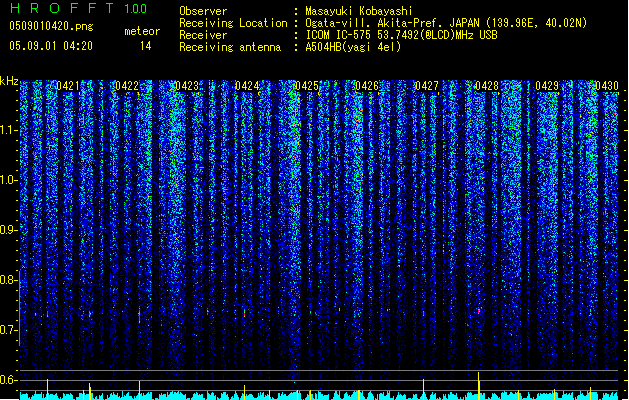Click the 0426 time marker
Viewport: 629px width, 400px height.
coord(367,86)
